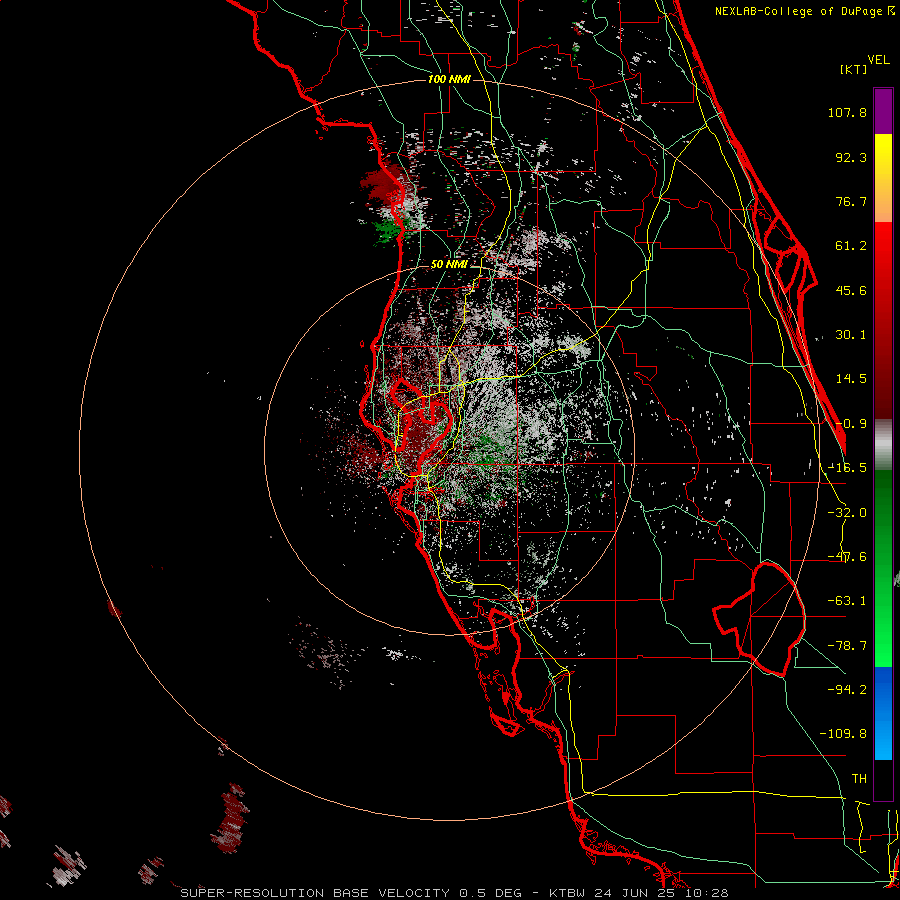Click the Super-Resolution Base Velocity caption
Screen dimensions: 900x900
pos(454,893)
